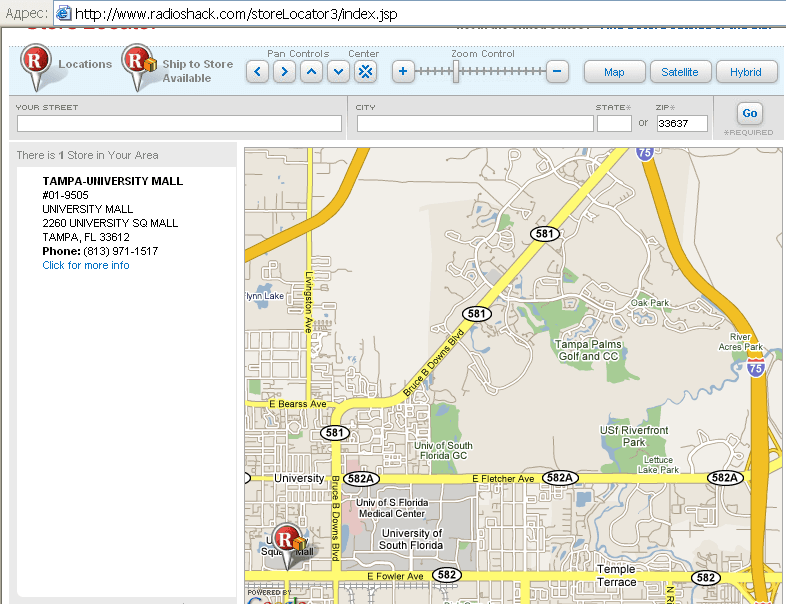Click the Temple Terrace map label

pos(617,575)
